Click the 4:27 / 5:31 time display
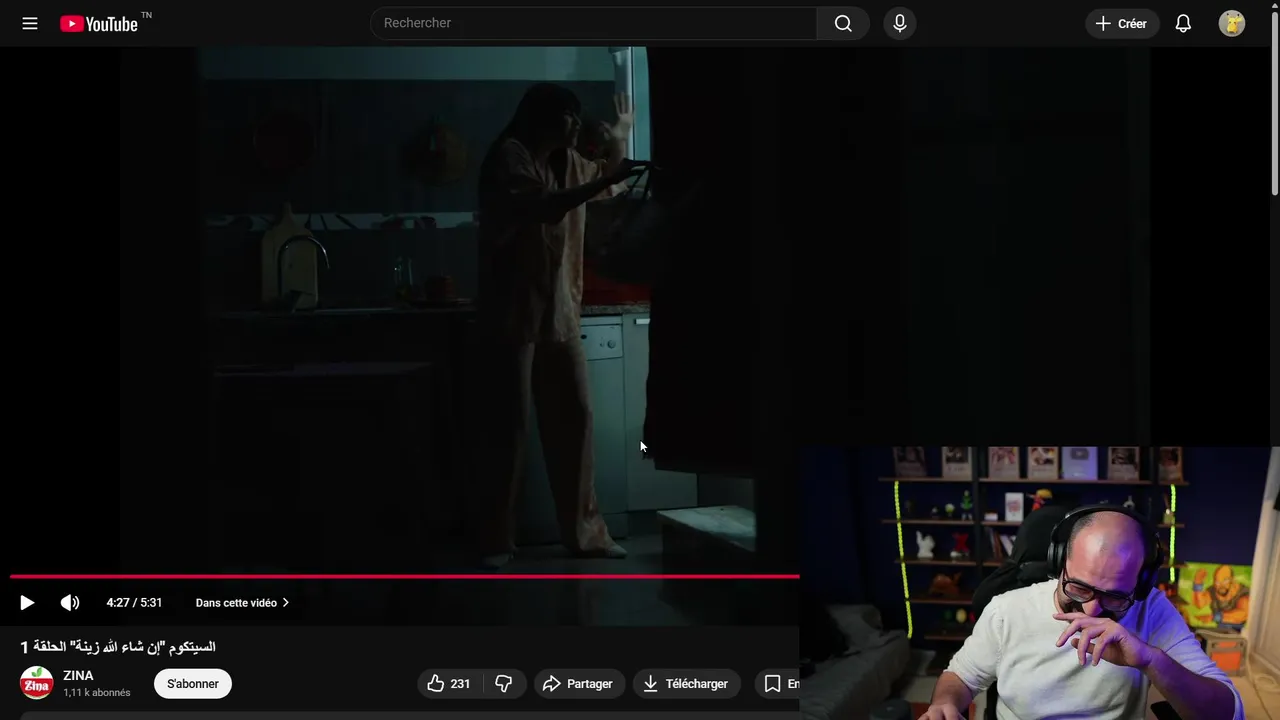 click(x=134, y=603)
